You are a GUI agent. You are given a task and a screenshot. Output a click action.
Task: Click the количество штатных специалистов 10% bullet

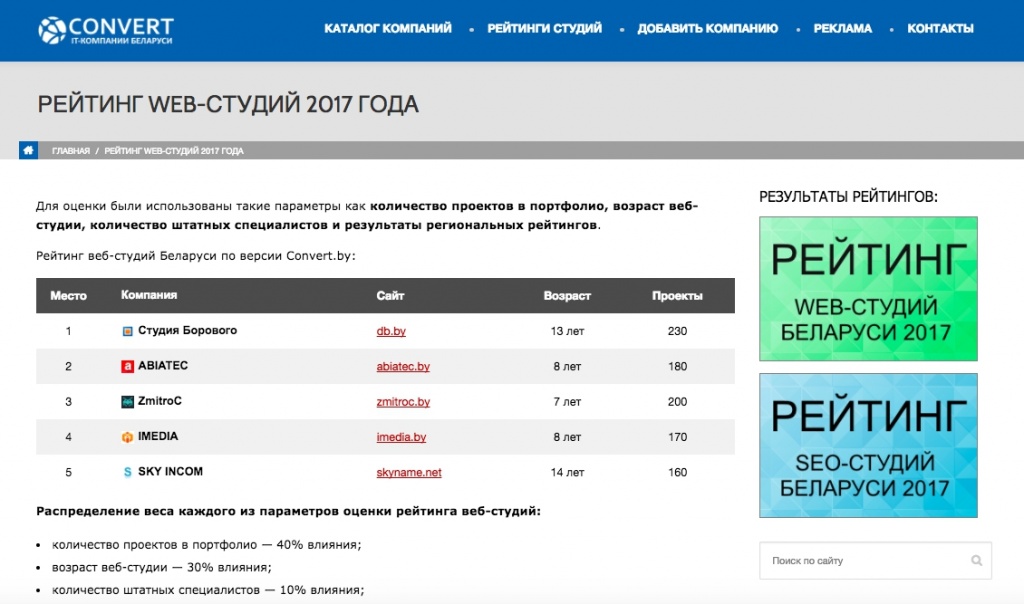tap(208, 590)
